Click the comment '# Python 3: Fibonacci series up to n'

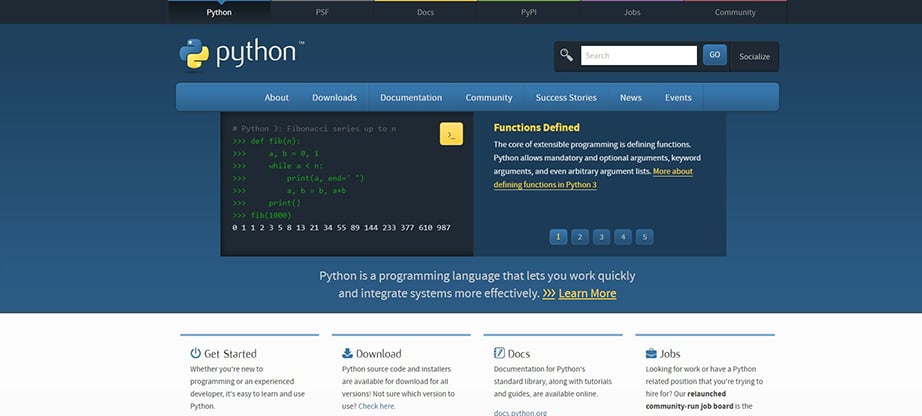coord(314,129)
